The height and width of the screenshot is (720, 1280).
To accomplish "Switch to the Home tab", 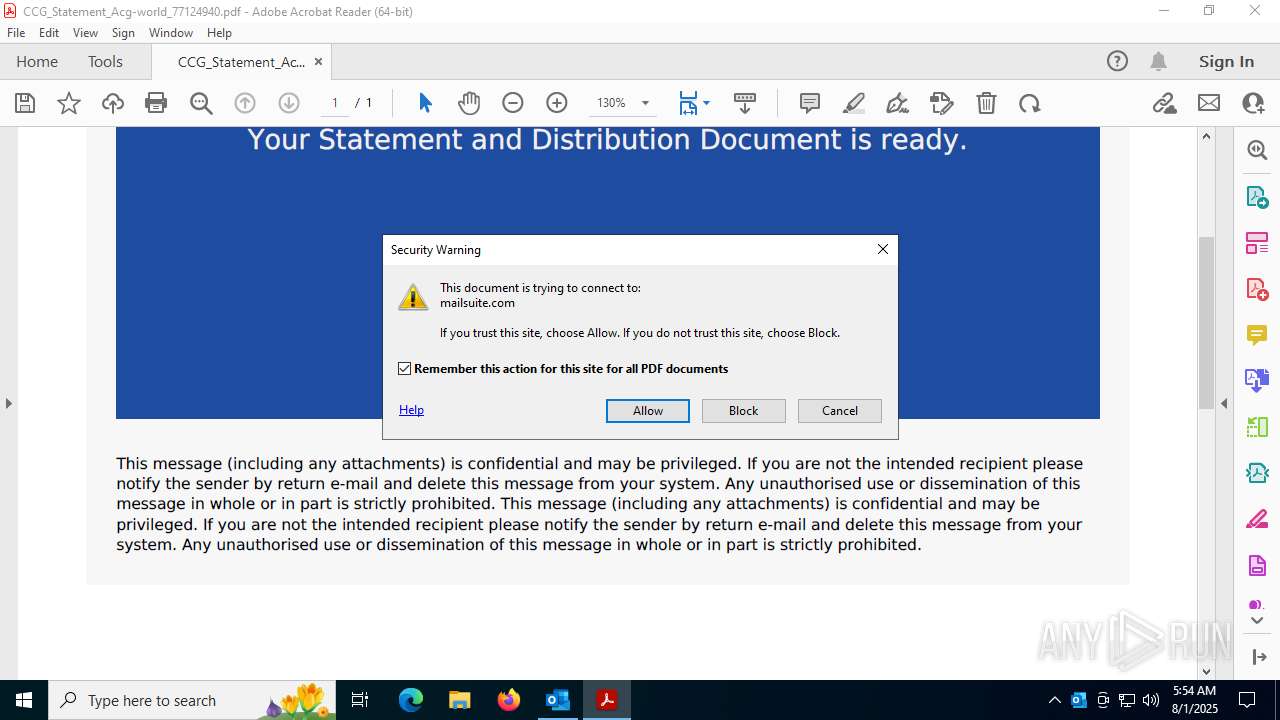I will coord(37,61).
